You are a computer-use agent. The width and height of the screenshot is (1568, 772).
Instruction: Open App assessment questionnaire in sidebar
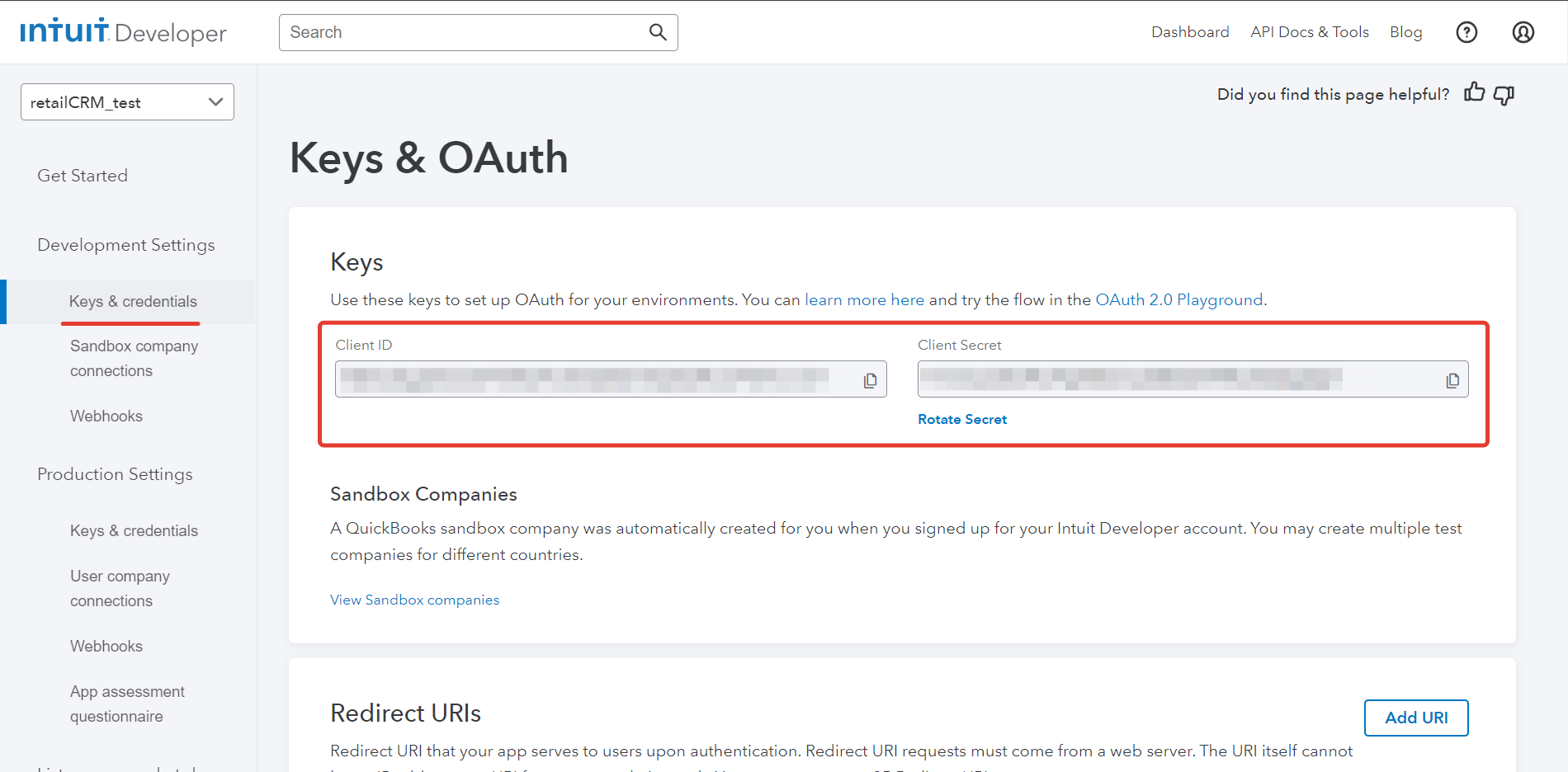127,704
